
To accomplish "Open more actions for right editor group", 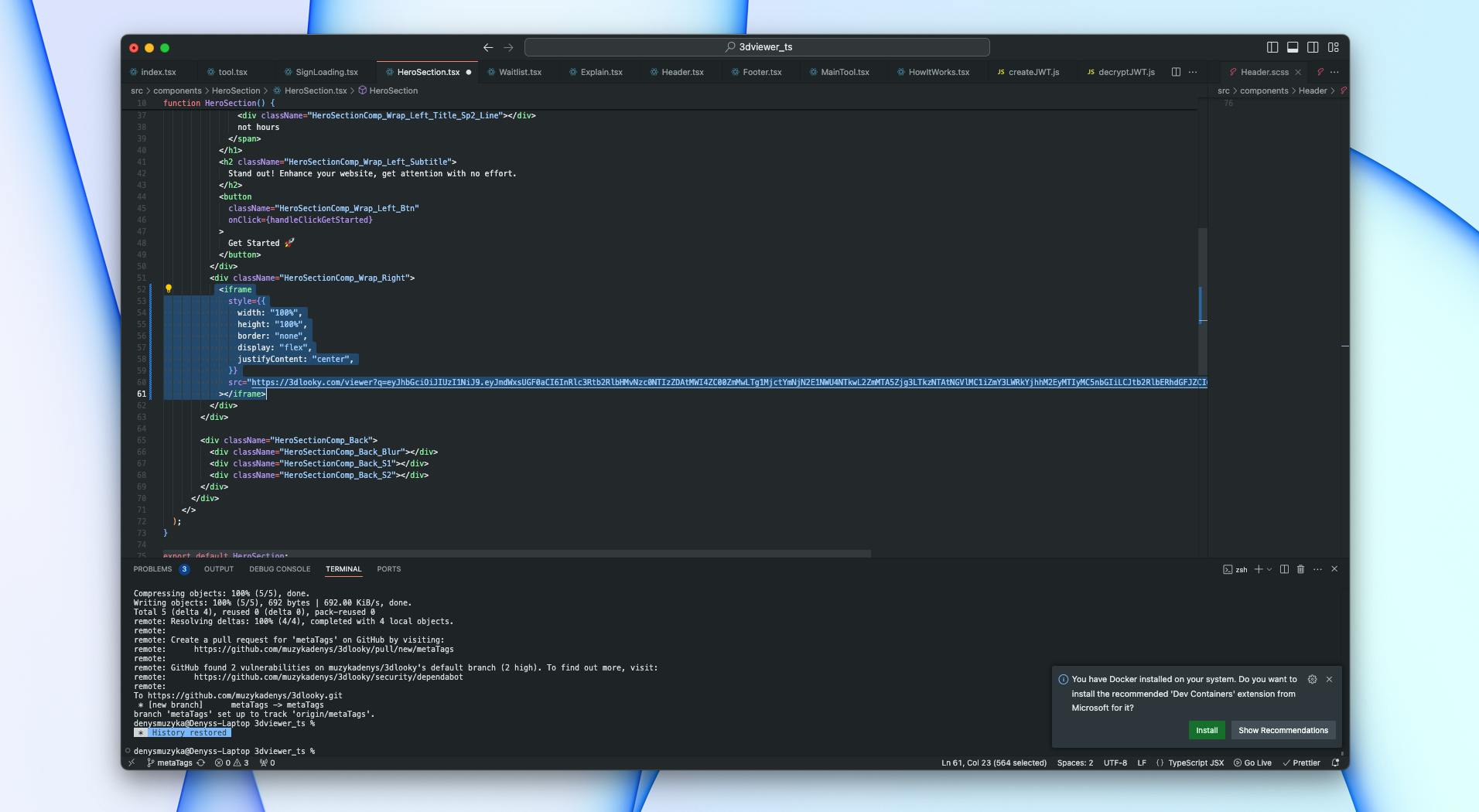I will coord(1334,72).
